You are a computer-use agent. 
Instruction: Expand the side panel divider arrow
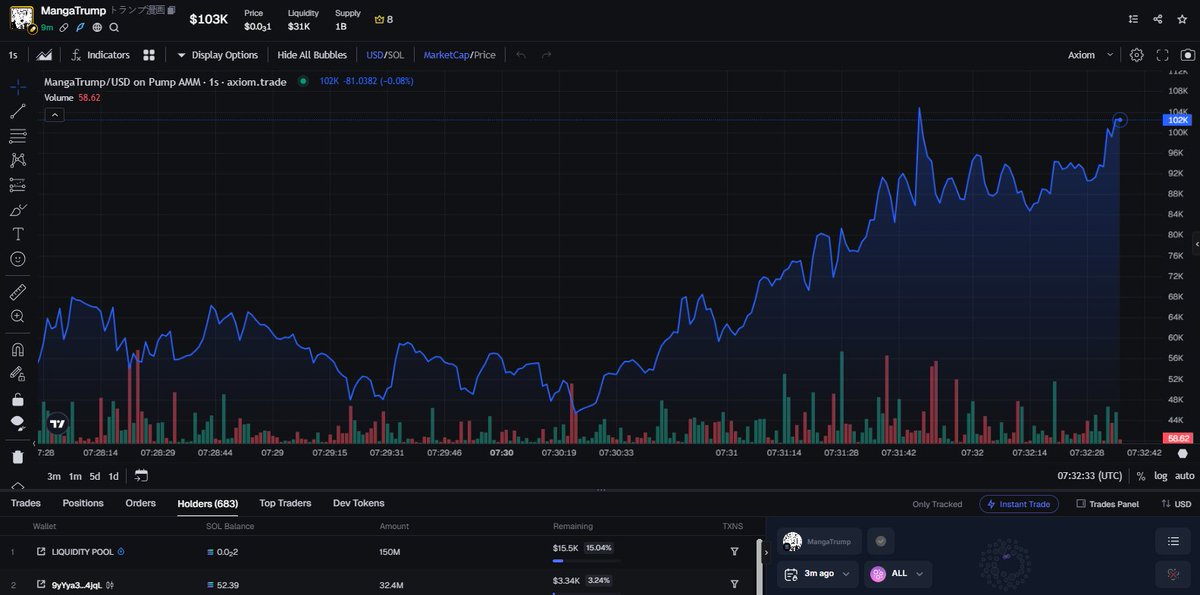pyautogui.click(x=765, y=552)
